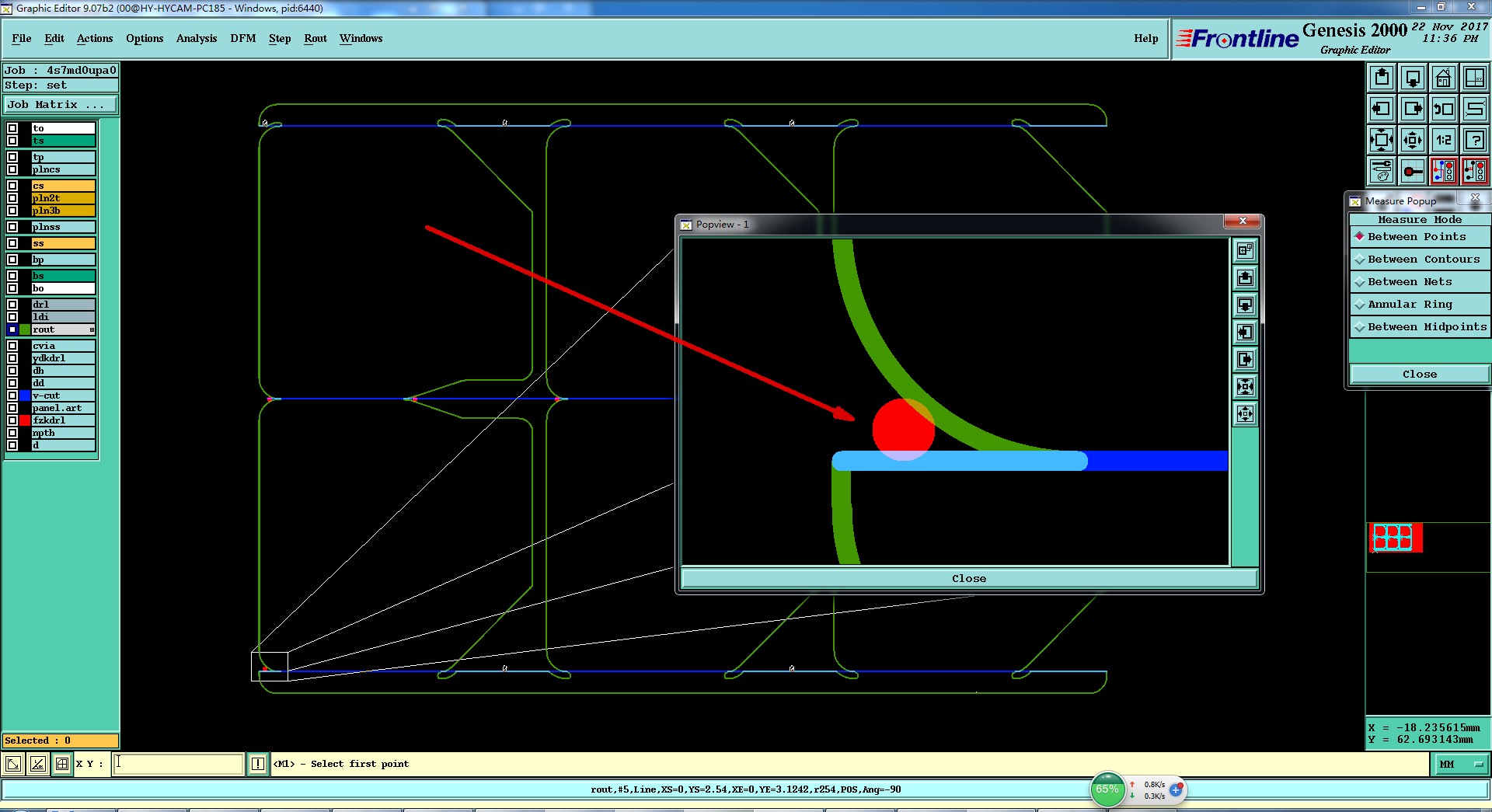
Task: Click the colored net traffic-light icon
Action: click(1444, 171)
